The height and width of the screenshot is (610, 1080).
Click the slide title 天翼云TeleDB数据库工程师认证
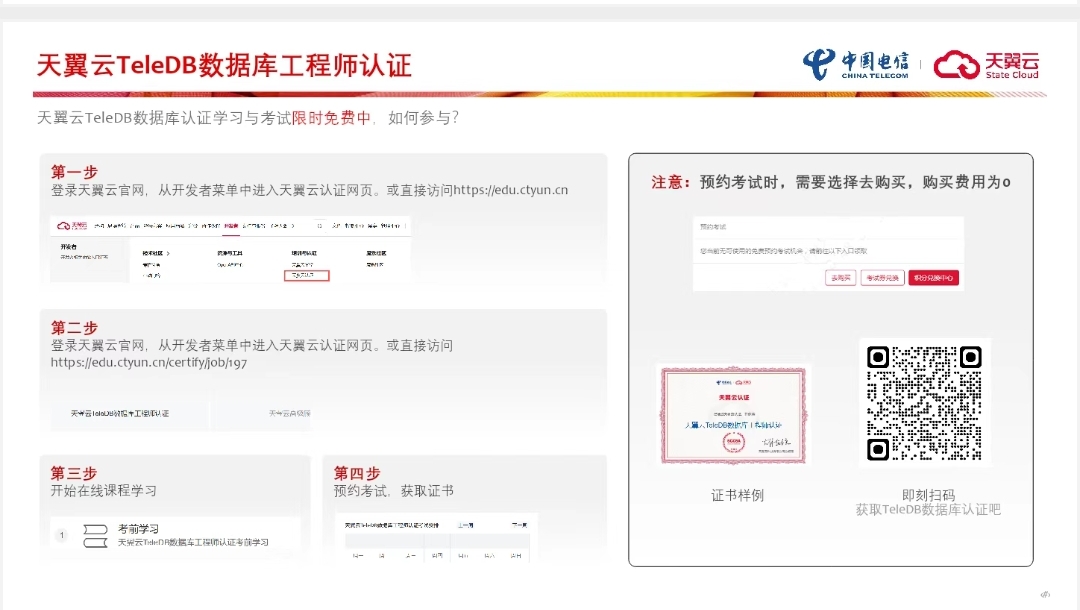click(224, 65)
